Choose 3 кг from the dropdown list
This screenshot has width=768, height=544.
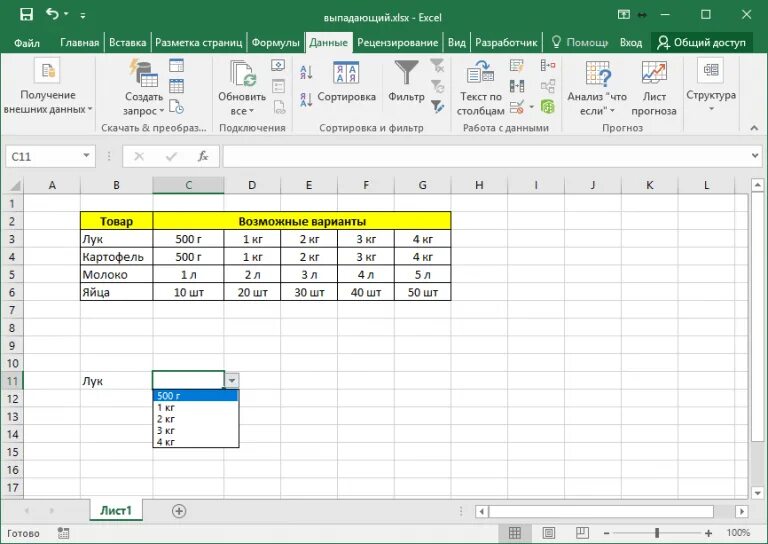(x=195, y=431)
